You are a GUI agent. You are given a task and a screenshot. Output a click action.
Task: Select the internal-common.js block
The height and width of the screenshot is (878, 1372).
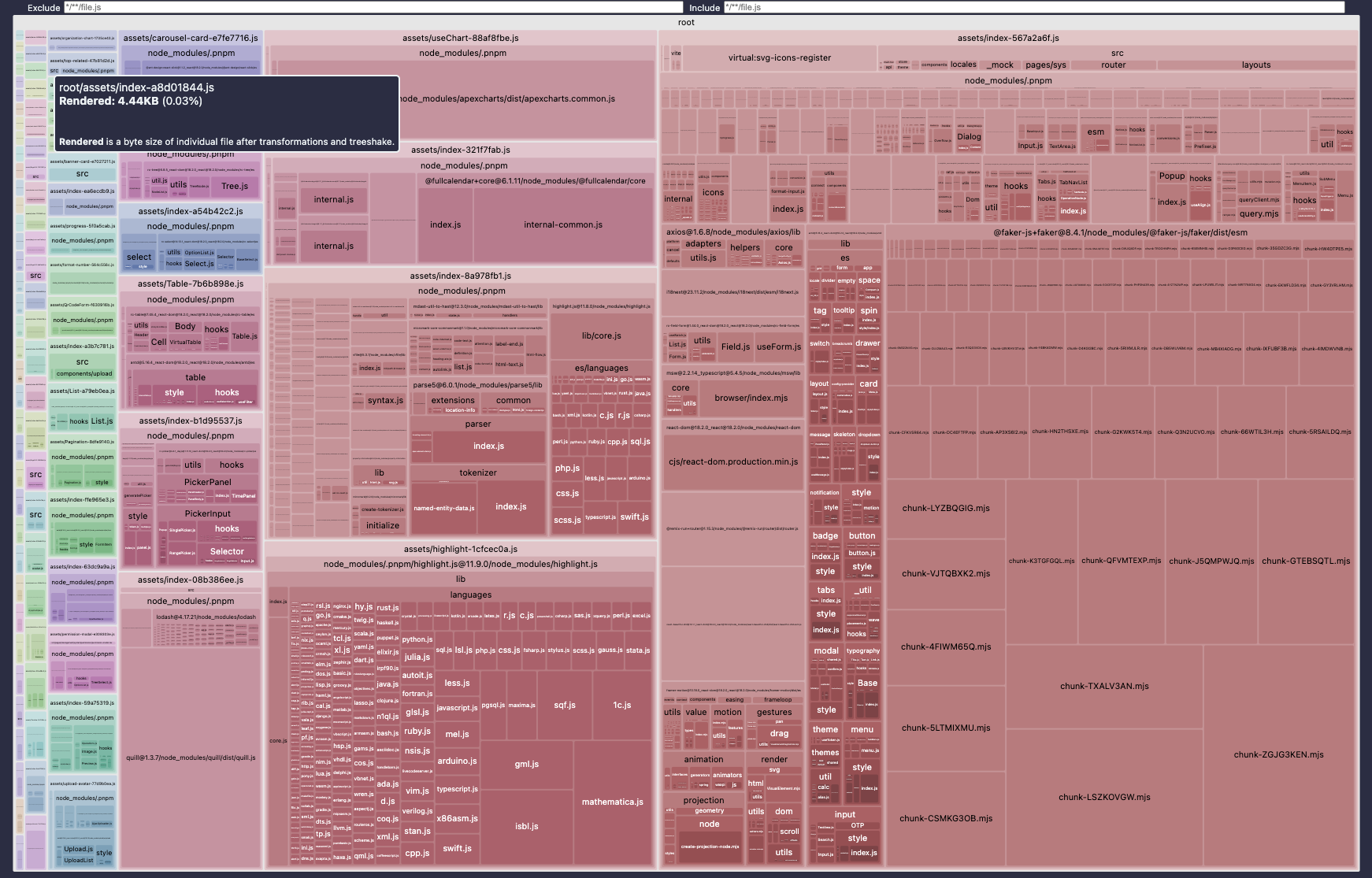tap(563, 224)
